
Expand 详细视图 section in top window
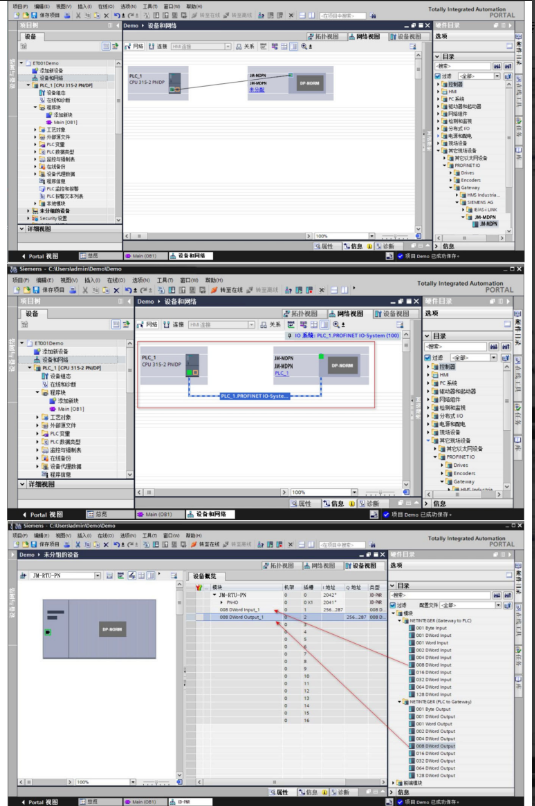(22, 228)
